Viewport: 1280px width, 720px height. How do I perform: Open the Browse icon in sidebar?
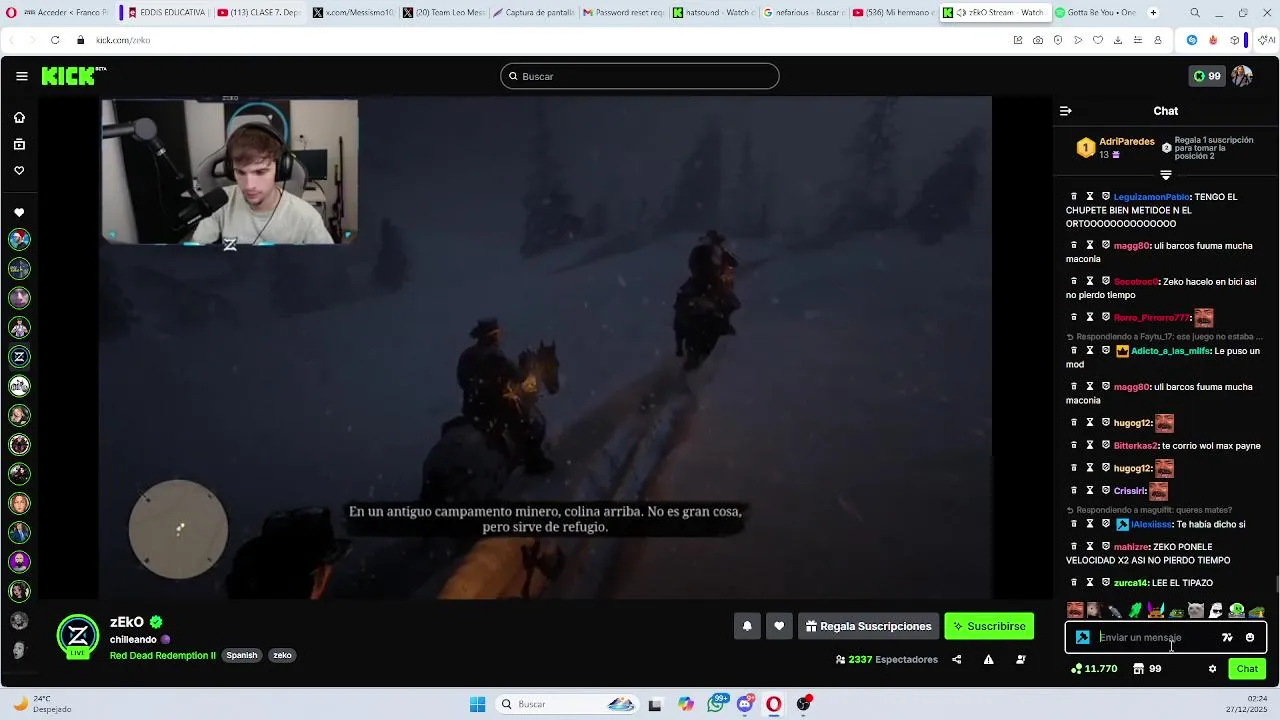click(x=19, y=144)
